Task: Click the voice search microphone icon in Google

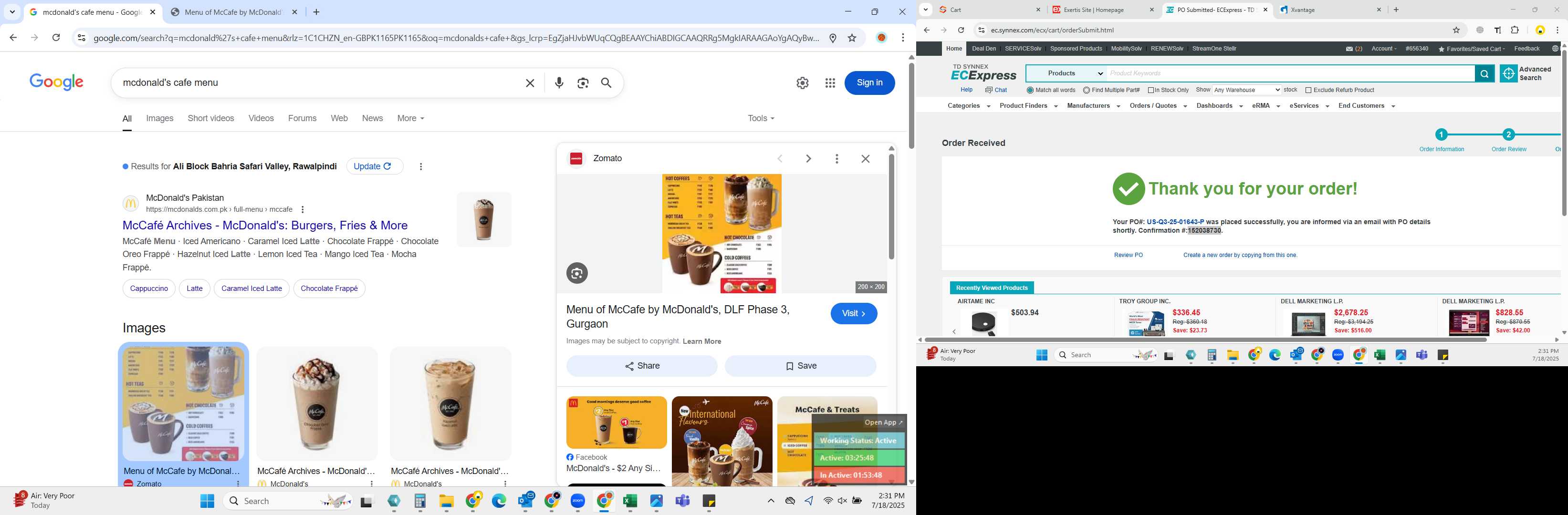Action: pos(559,82)
